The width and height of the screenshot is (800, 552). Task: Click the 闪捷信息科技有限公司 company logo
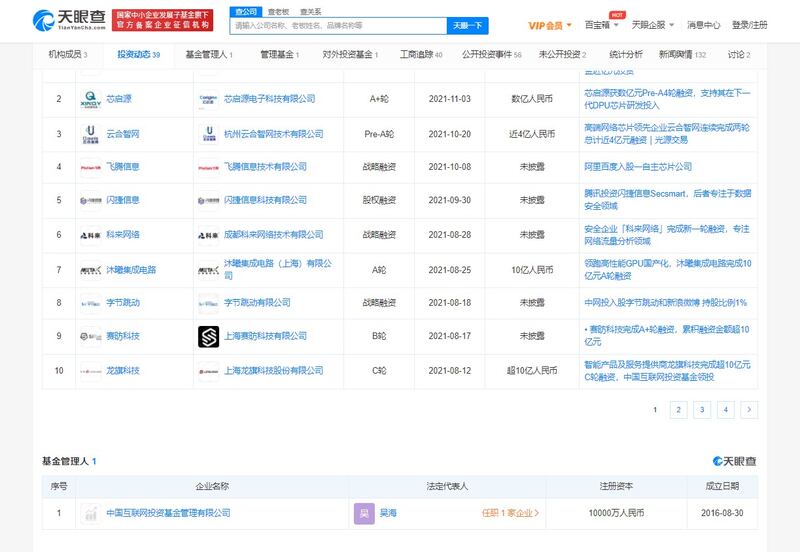coord(208,200)
